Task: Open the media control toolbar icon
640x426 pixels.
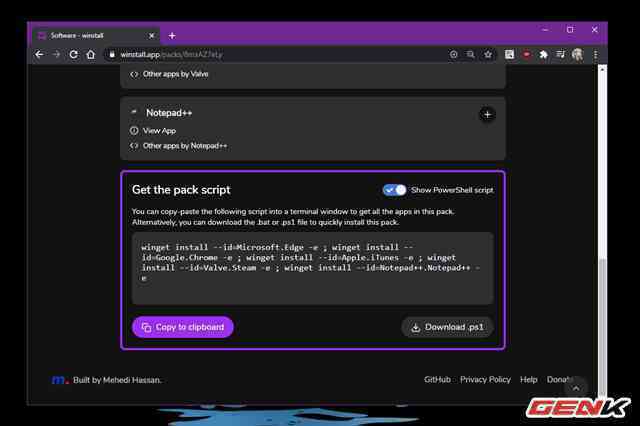Action: [560, 54]
